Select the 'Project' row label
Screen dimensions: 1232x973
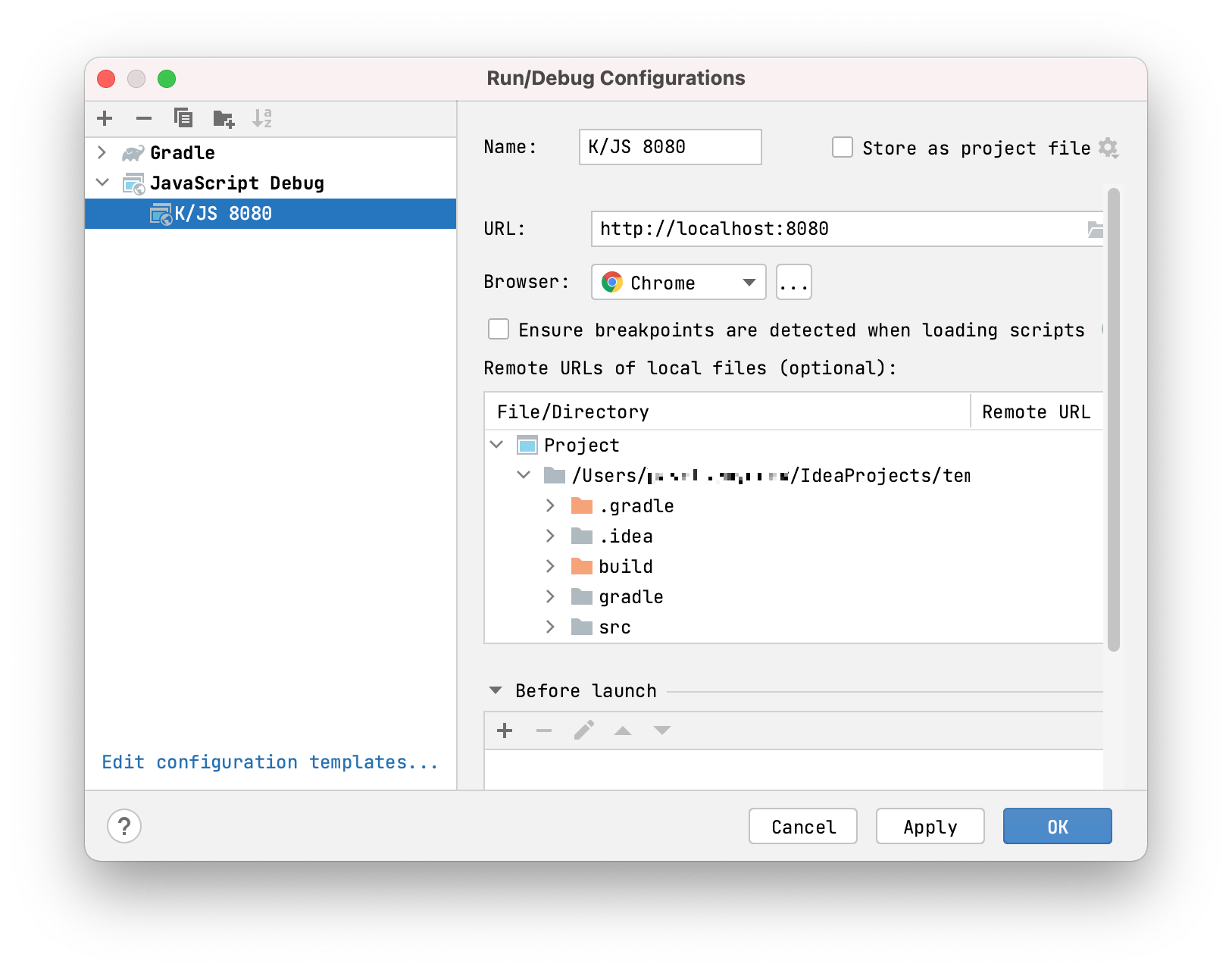pos(582,445)
